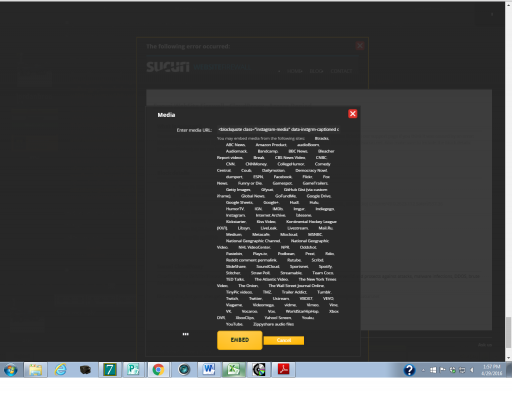
Task: Click the three-dots indicator left of EMBED
Action: tap(186, 334)
